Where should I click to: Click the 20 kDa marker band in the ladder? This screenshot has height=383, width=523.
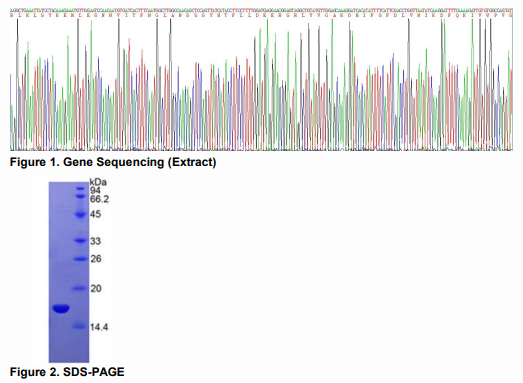pyautogui.click(x=79, y=289)
